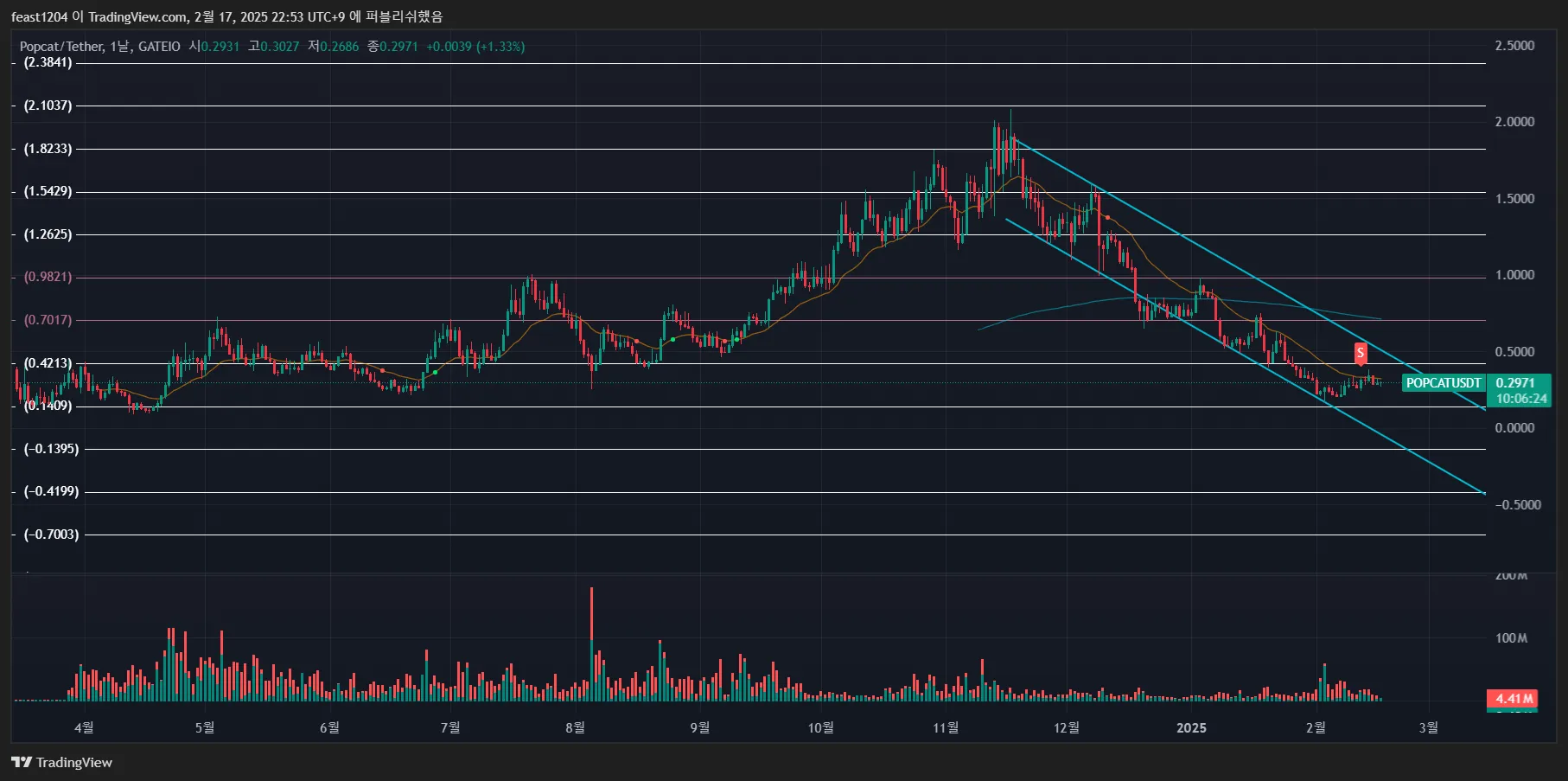1568x781 pixels.
Task: Select the (-0.1395) level label
Action: pyautogui.click(x=51, y=449)
